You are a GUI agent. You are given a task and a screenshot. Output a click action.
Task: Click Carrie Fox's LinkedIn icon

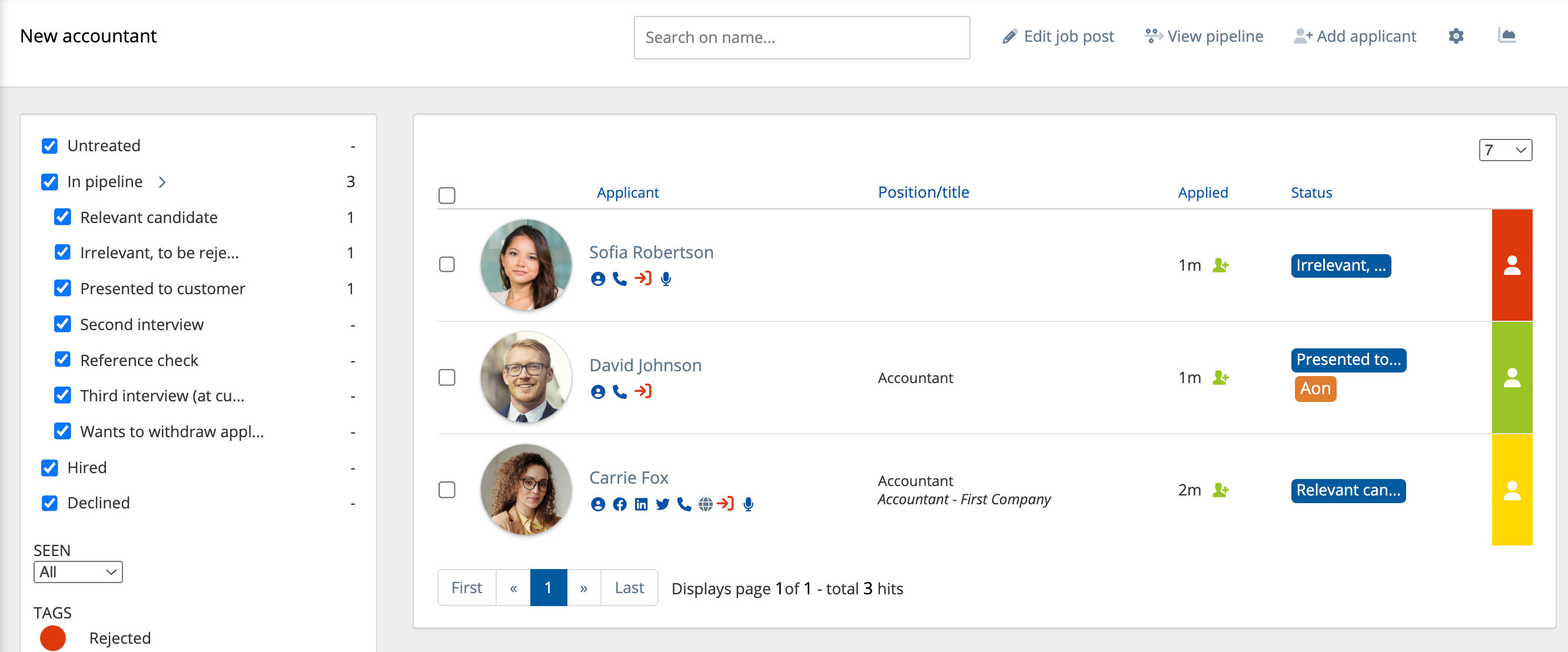641,504
